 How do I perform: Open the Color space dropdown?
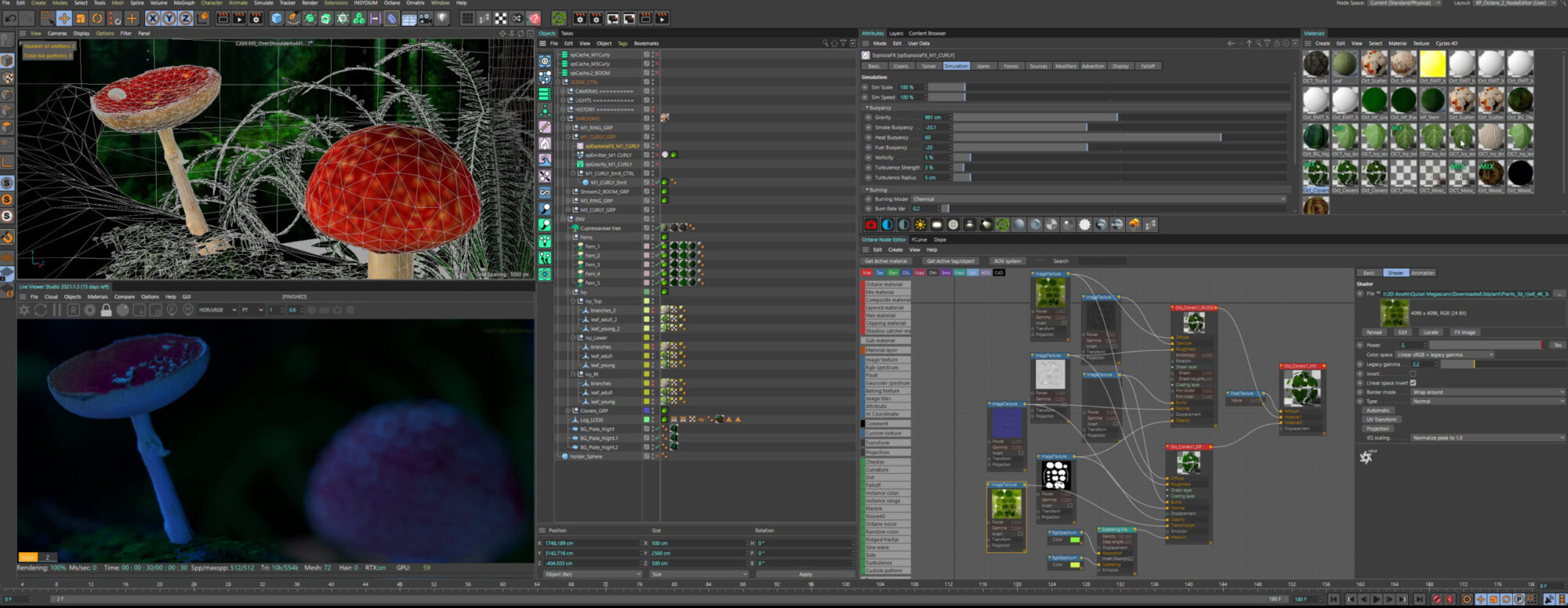[x=1445, y=355]
